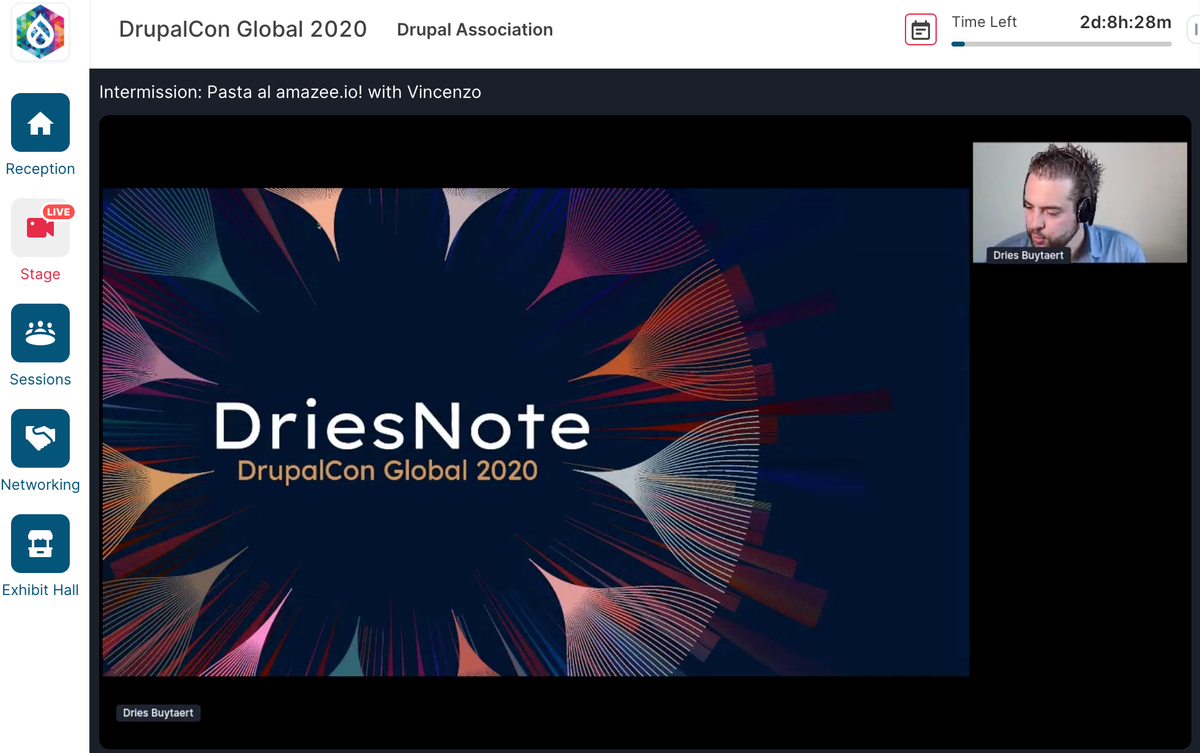Click the Dries Buytaert name tag on the slide video
The height and width of the screenshot is (753, 1200).
tap(158, 713)
